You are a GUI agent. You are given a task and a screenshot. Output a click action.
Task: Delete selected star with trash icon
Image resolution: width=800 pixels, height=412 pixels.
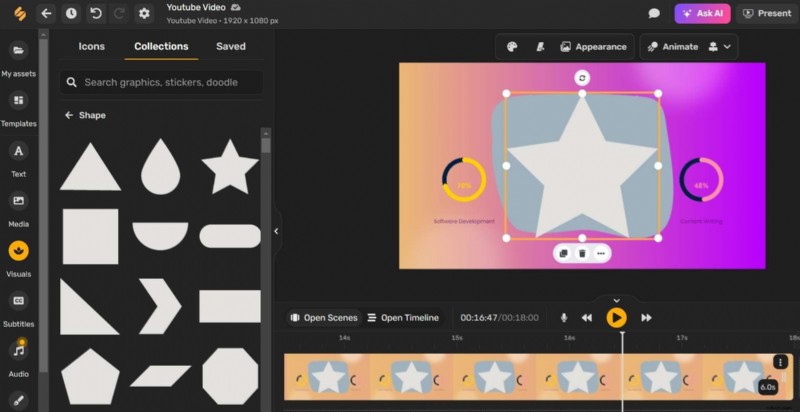(582, 254)
